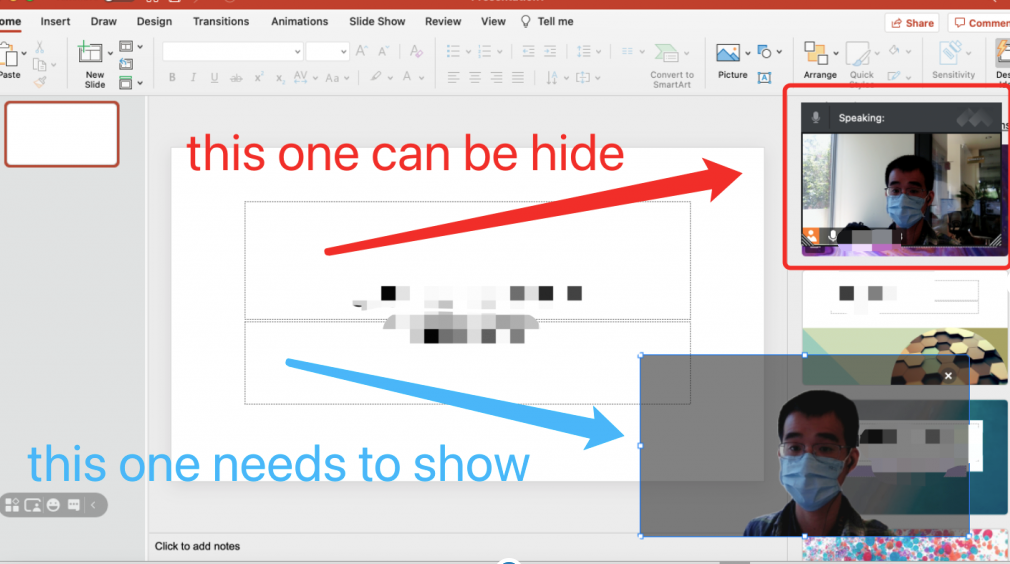The width and height of the screenshot is (1010, 564).
Task: Click the emoji reaction icon in floating toolbar
Action: [53, 506]
